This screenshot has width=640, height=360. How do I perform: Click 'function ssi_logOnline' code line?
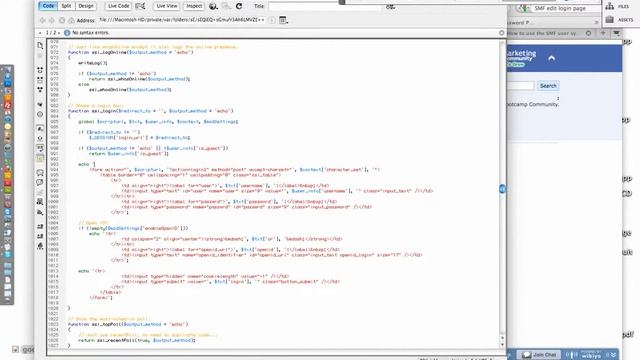tap(131, 52)
